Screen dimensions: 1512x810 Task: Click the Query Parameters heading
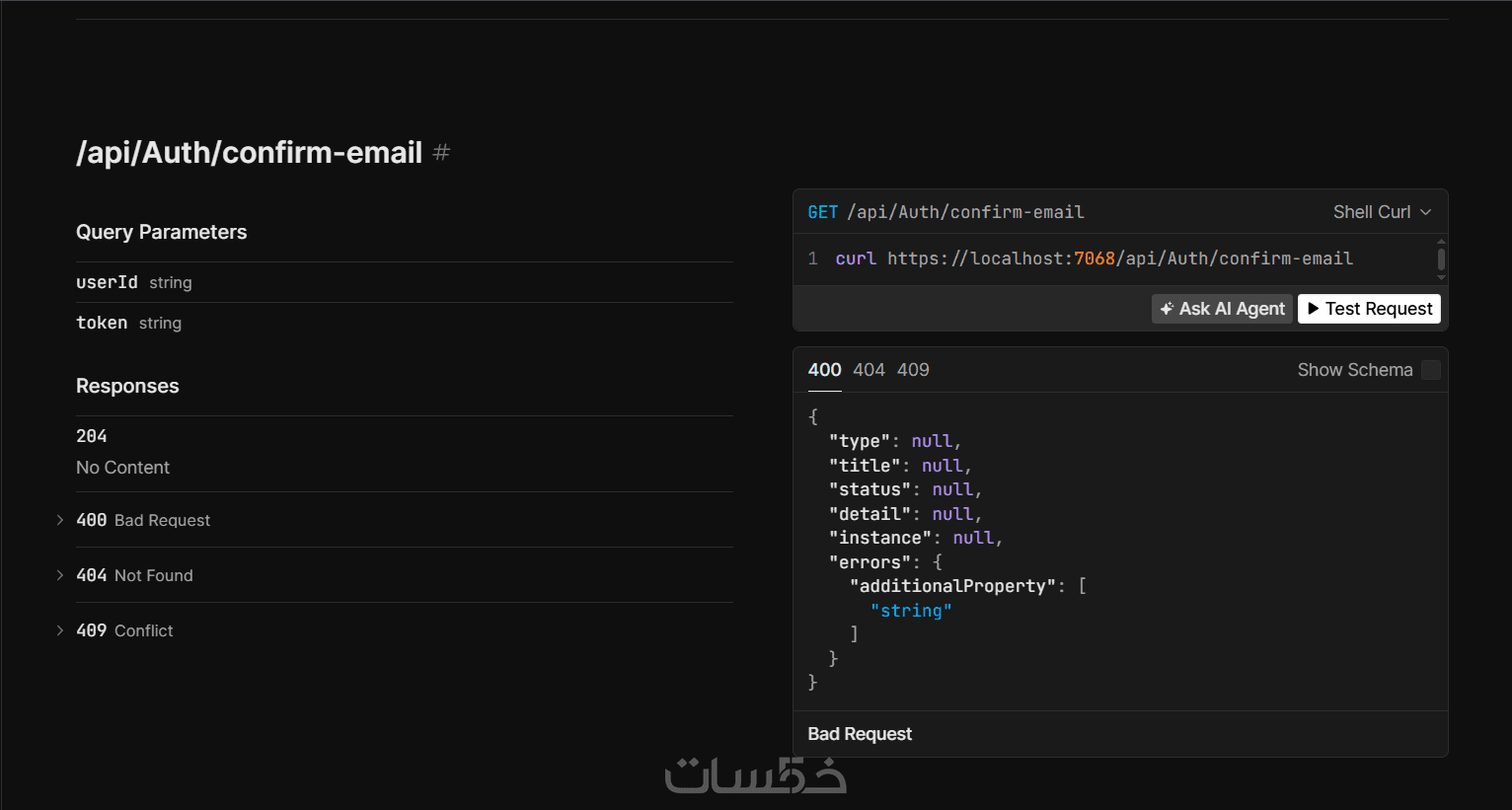click(x=161, y=232)
